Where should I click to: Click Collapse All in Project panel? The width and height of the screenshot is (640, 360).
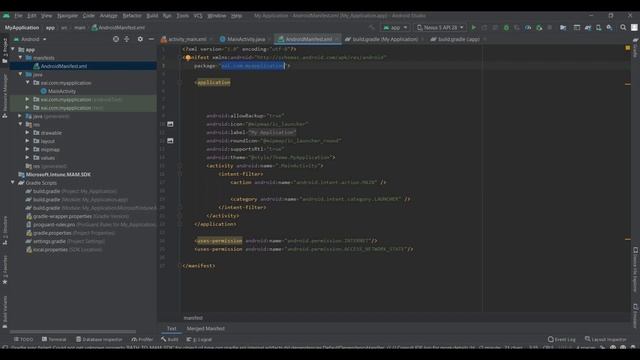tap(127, 39)
